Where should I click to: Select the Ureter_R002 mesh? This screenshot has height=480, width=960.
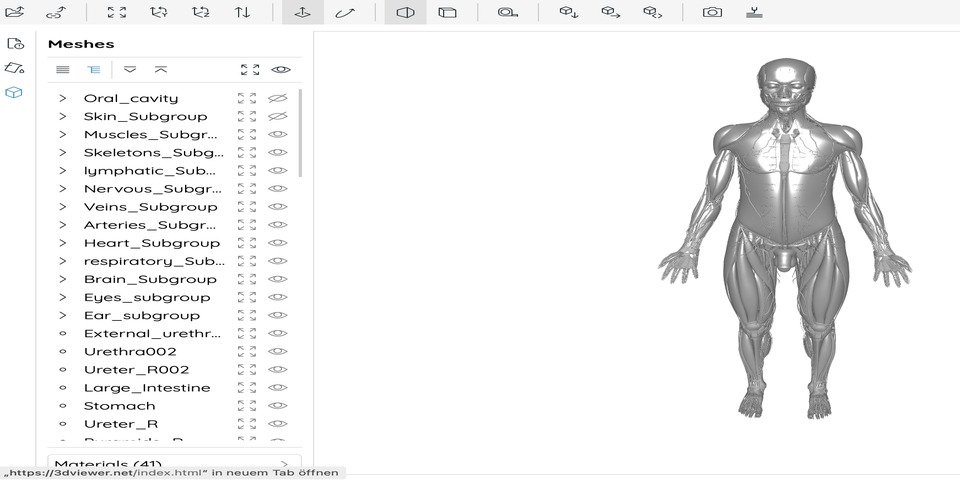pos(137,370)
